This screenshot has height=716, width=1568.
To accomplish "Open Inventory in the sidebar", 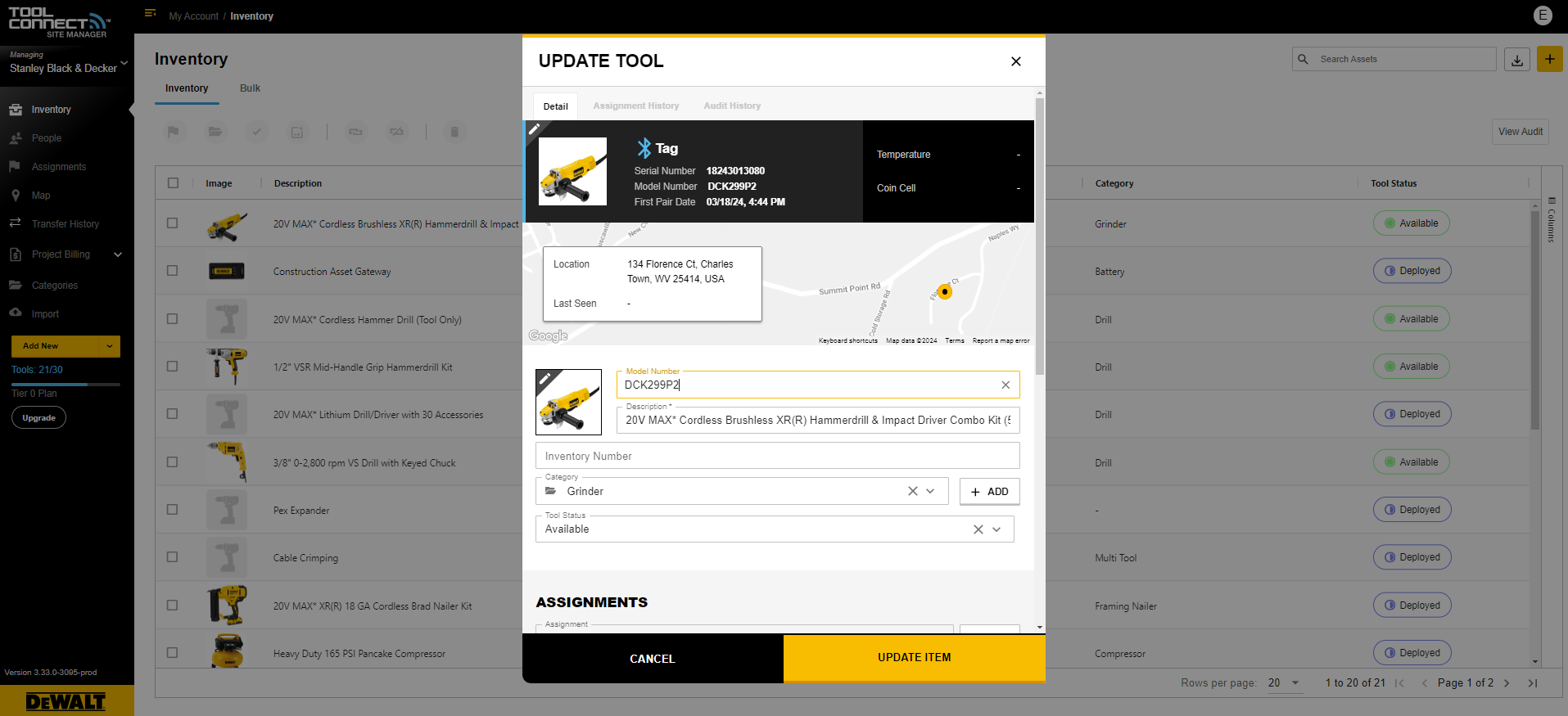I will tap(51, 110).
